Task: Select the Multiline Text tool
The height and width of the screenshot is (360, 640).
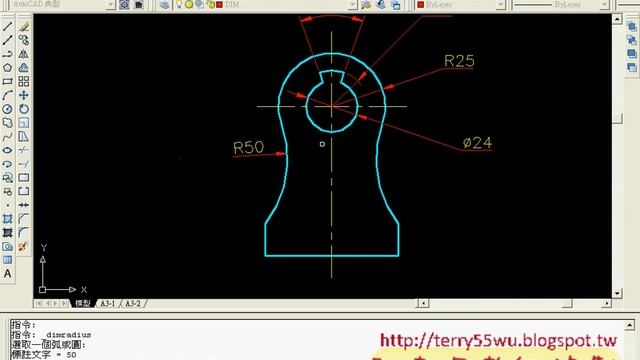Action: click(7, 274)
